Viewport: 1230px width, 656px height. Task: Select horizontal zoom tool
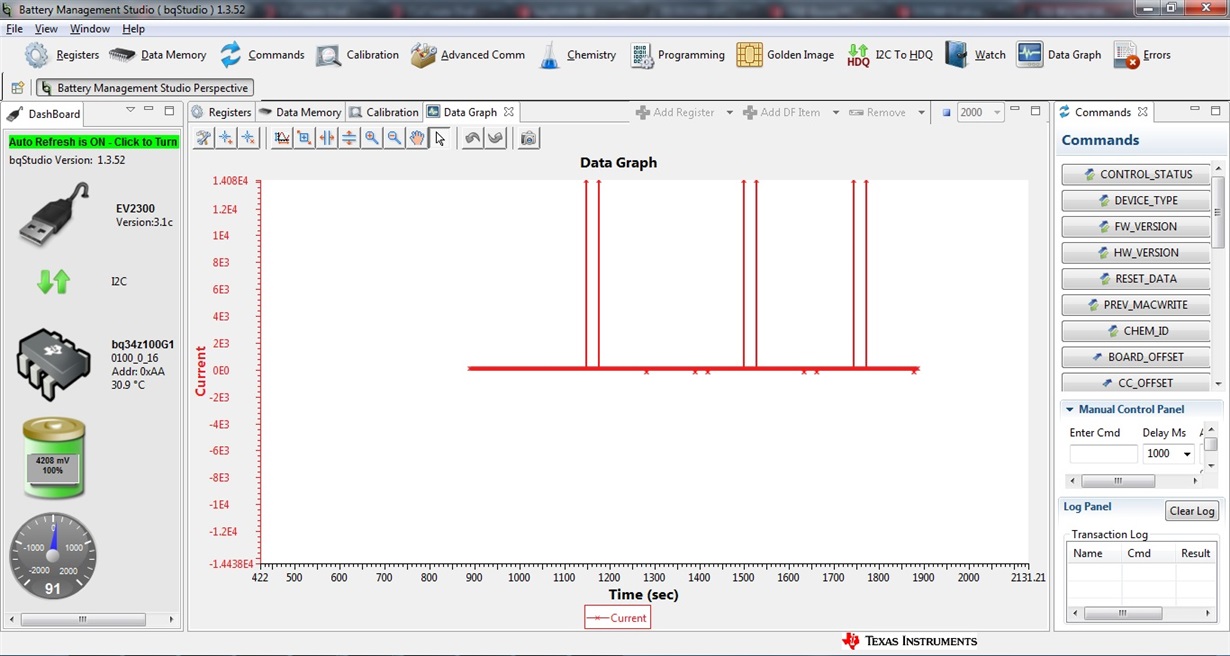tap(327, 138)
